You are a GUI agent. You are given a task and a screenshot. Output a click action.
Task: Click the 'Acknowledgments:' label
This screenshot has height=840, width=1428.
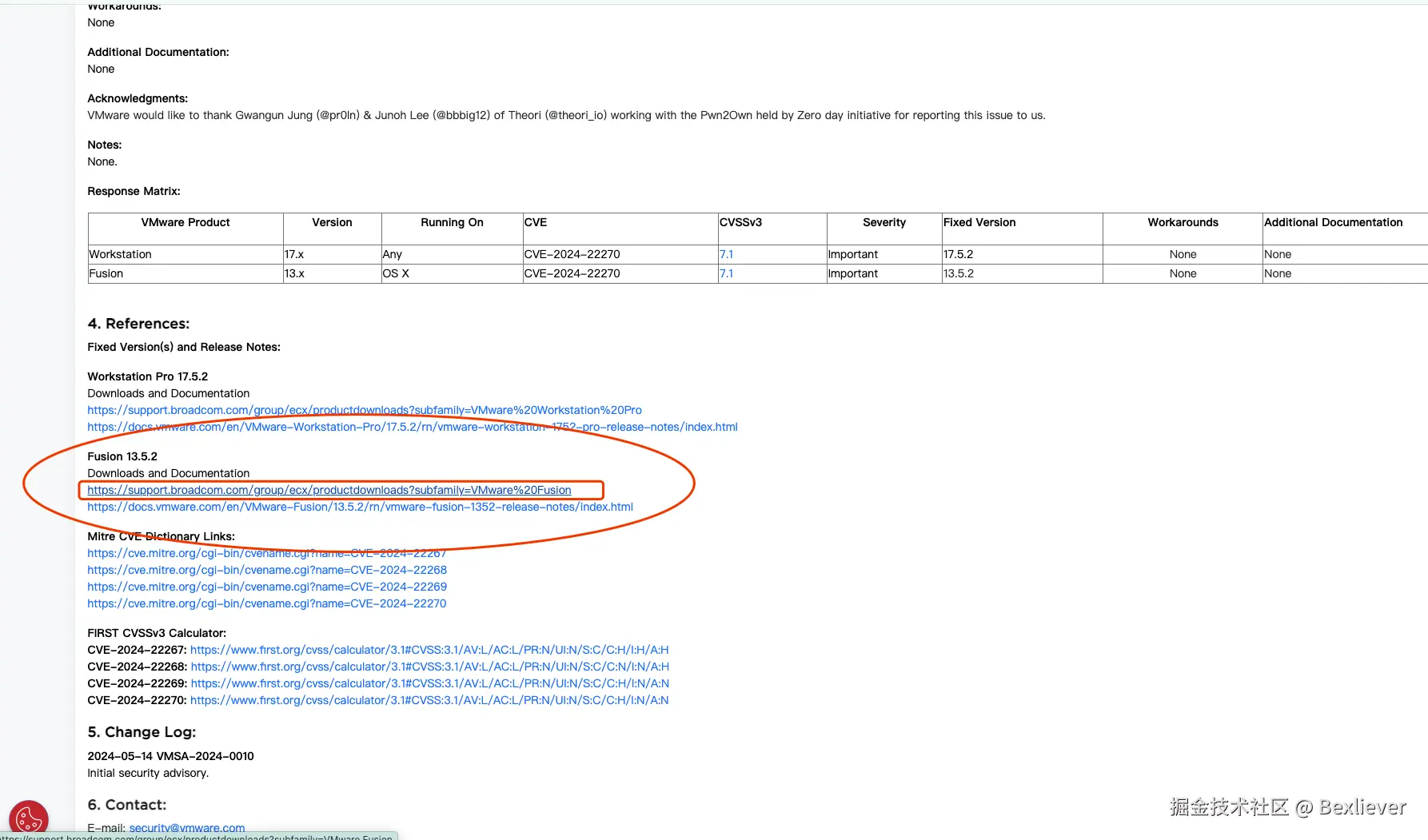pos(138,98)
